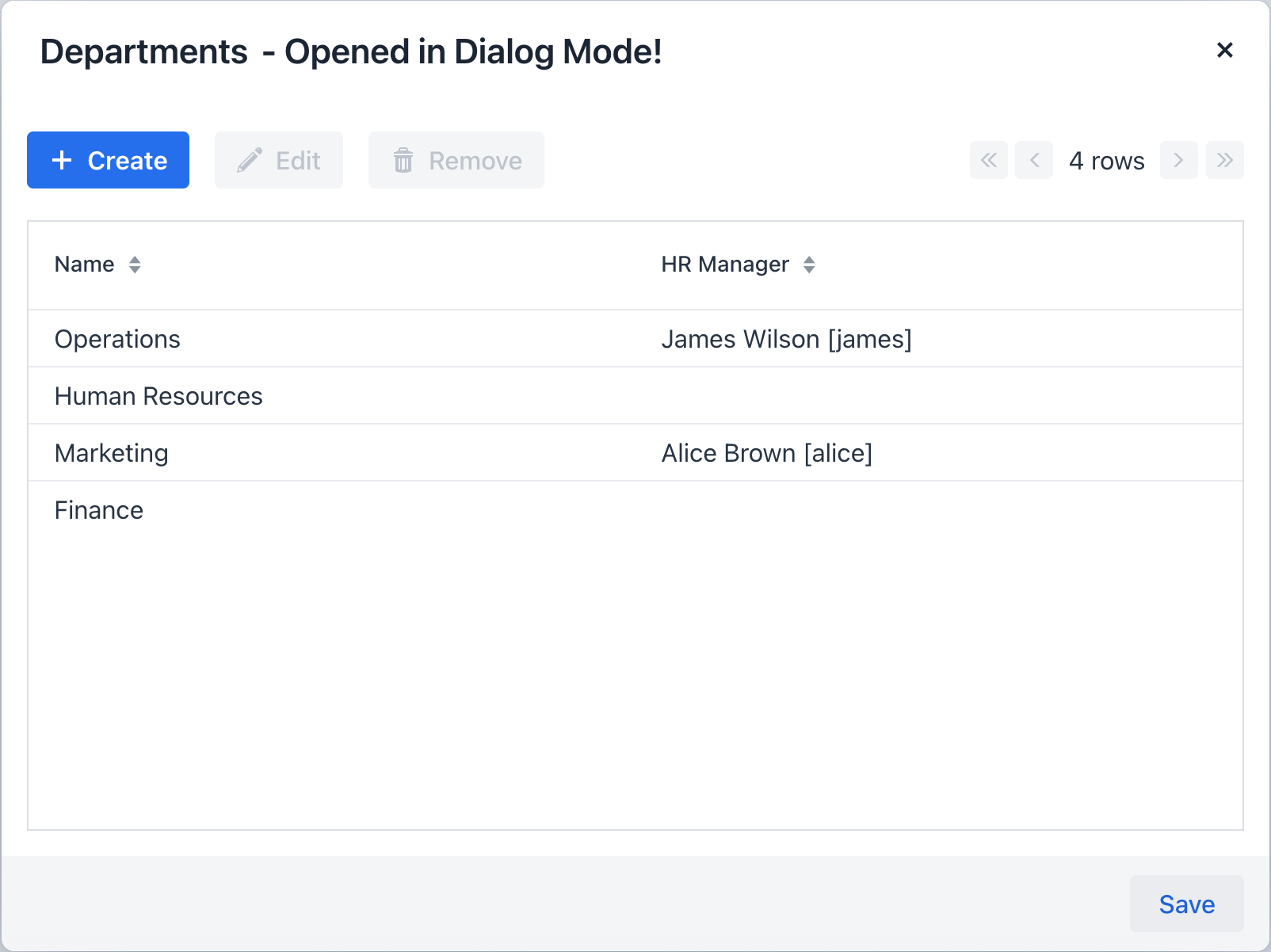Screen dimensions: 1271x952
Task: Click the last-page double-chevron pagination icon
Action: (x=1224, y=160)
